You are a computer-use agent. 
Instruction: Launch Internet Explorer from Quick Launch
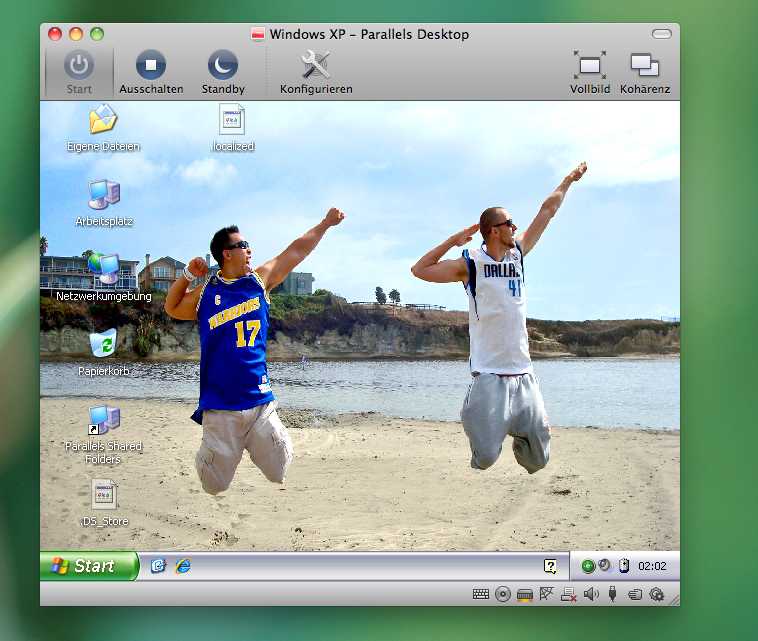pos(183,566)
